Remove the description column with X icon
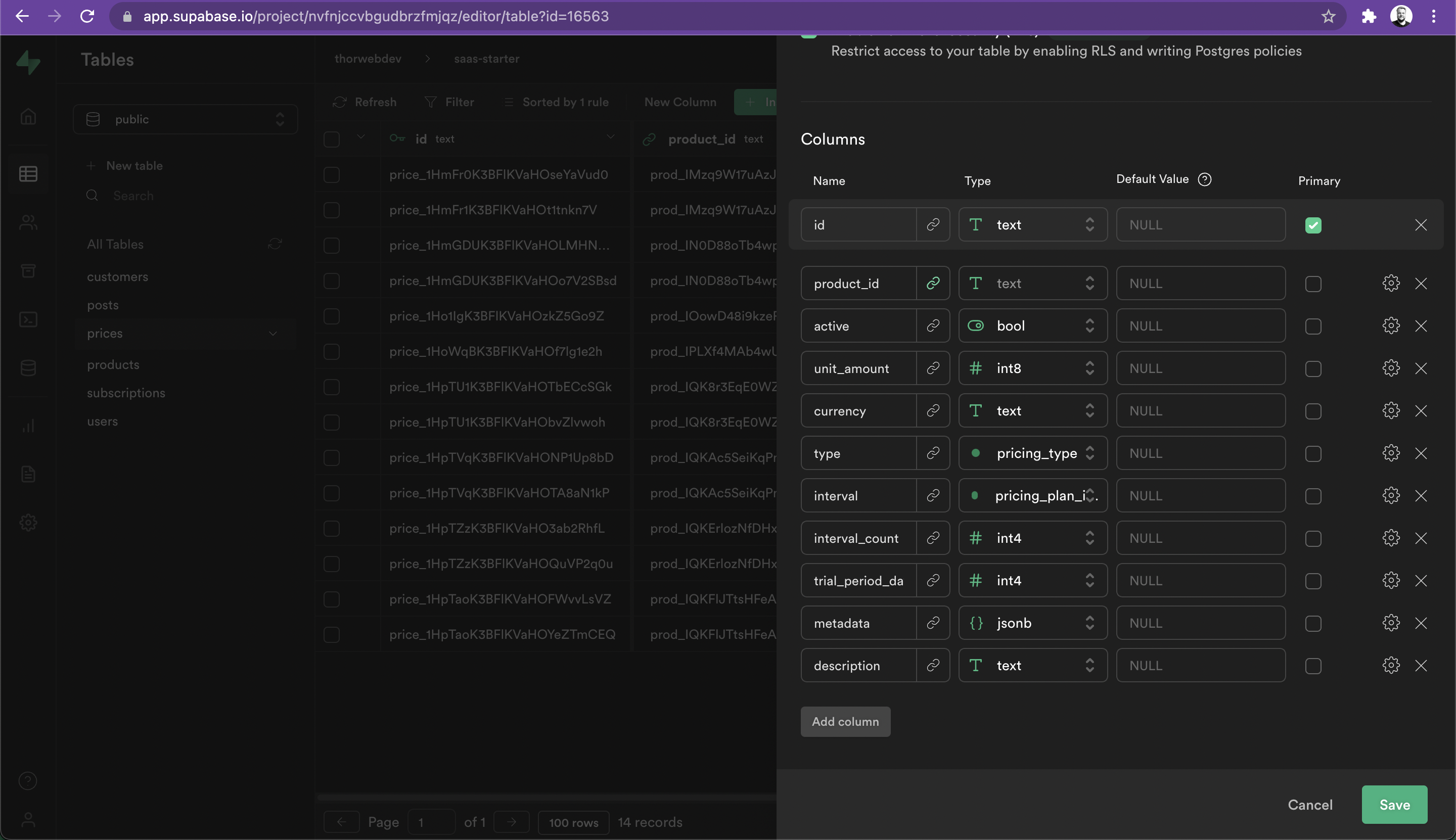 (1421, 666)
